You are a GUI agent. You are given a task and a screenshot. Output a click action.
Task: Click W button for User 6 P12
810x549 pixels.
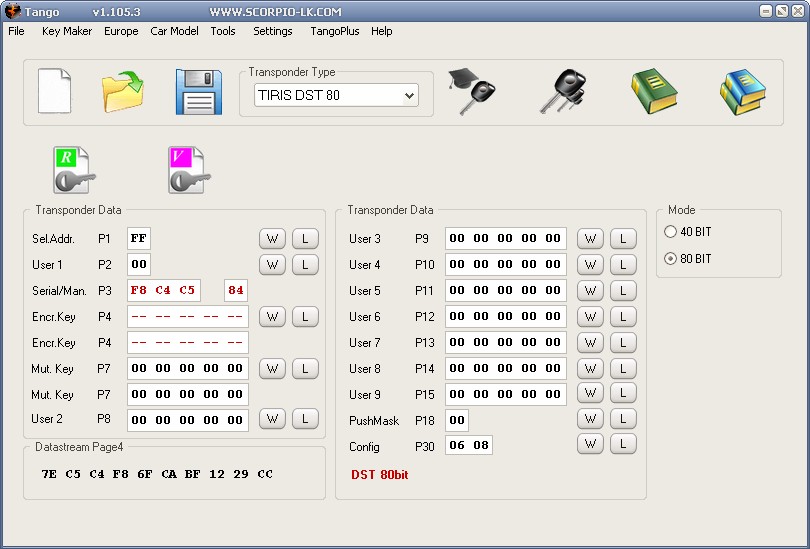590,317
